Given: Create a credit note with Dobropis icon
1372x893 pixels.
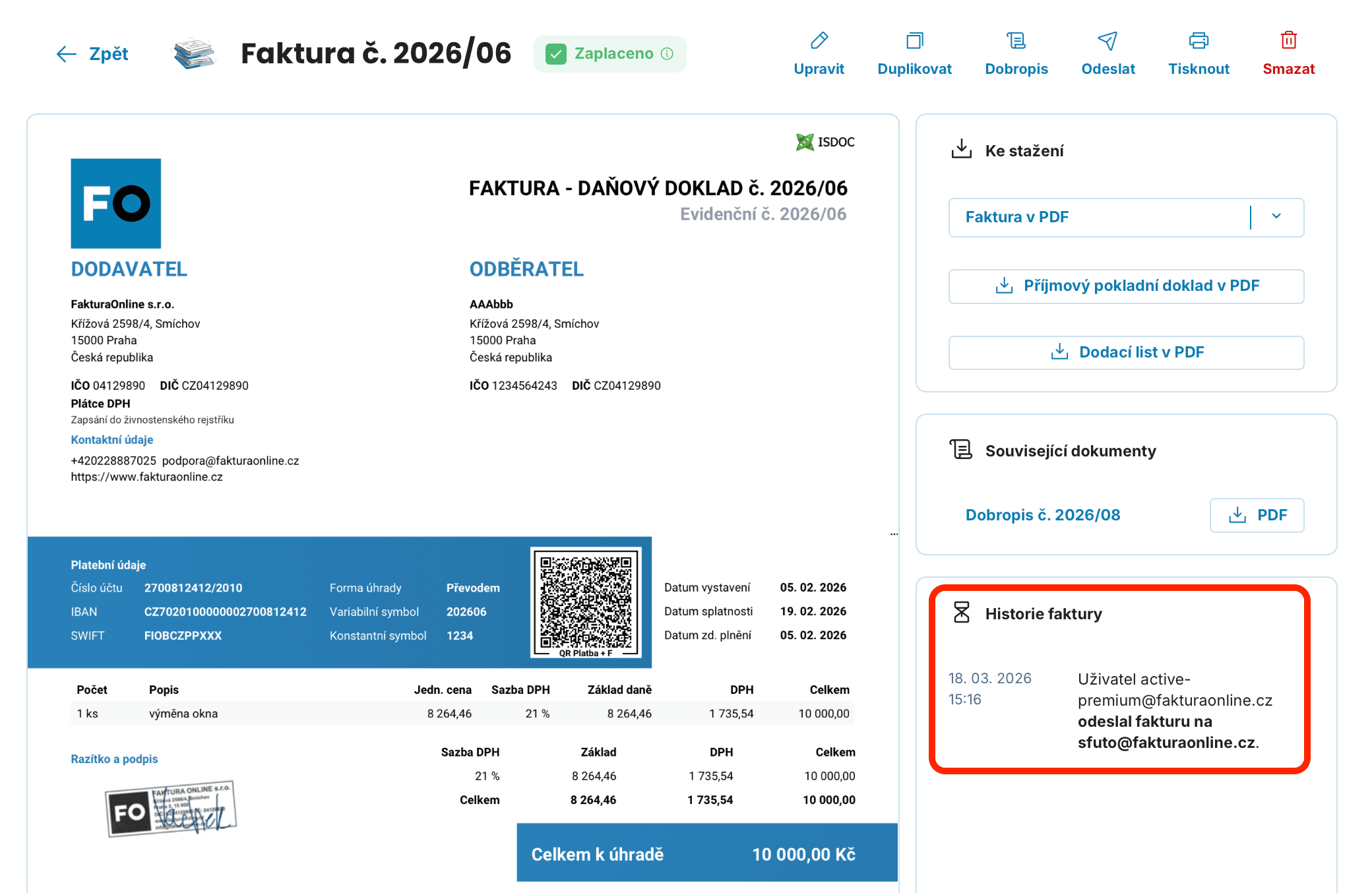Looking at the screenshot, I should coord(1016,41).
